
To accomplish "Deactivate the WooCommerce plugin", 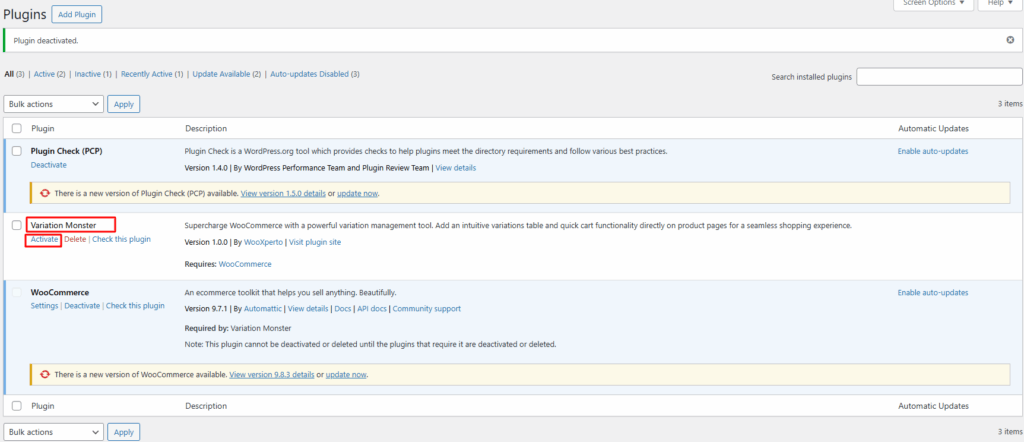I will tap(82, 306).
